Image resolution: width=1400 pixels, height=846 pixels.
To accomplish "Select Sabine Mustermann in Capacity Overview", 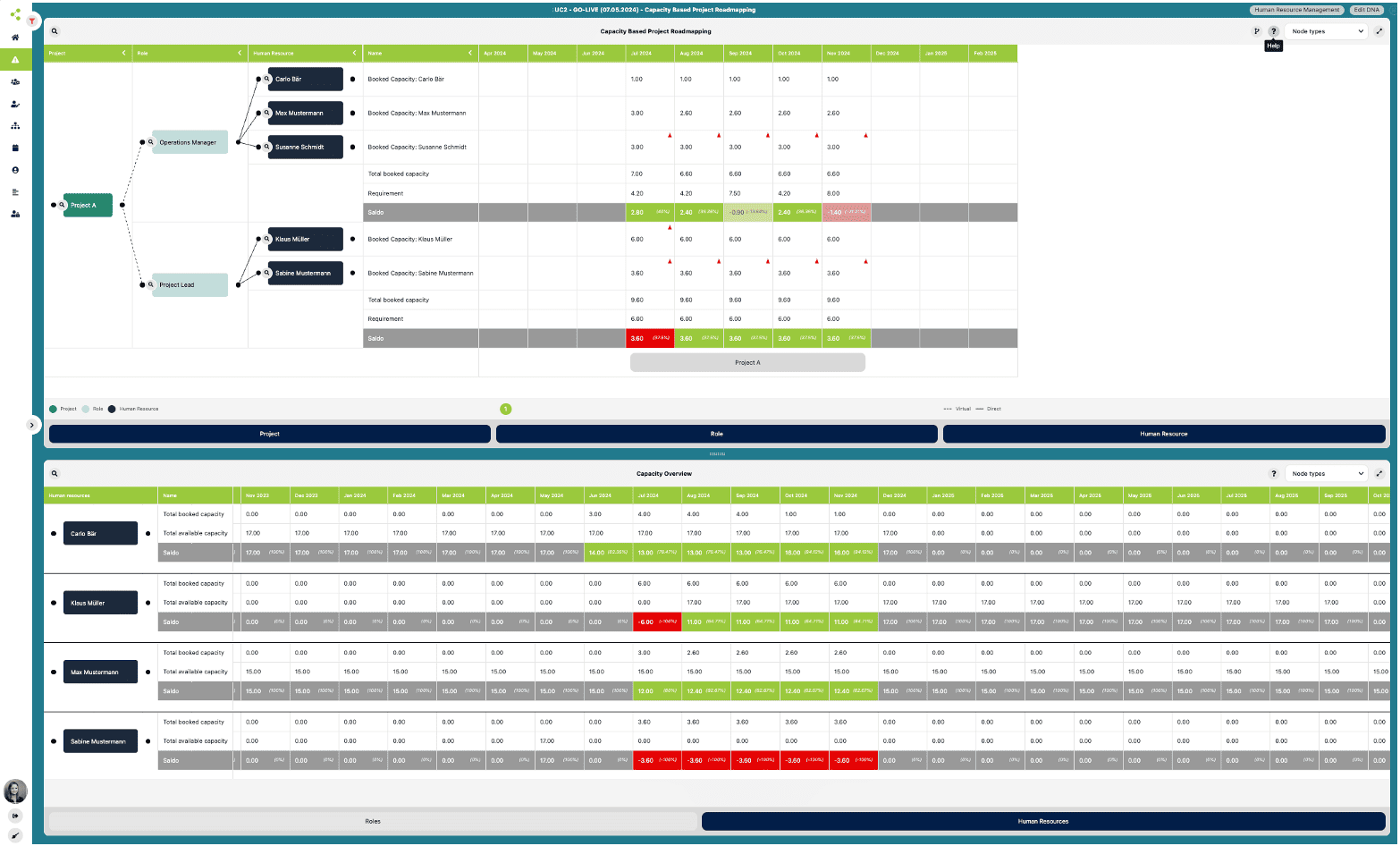I will point(100,741).
